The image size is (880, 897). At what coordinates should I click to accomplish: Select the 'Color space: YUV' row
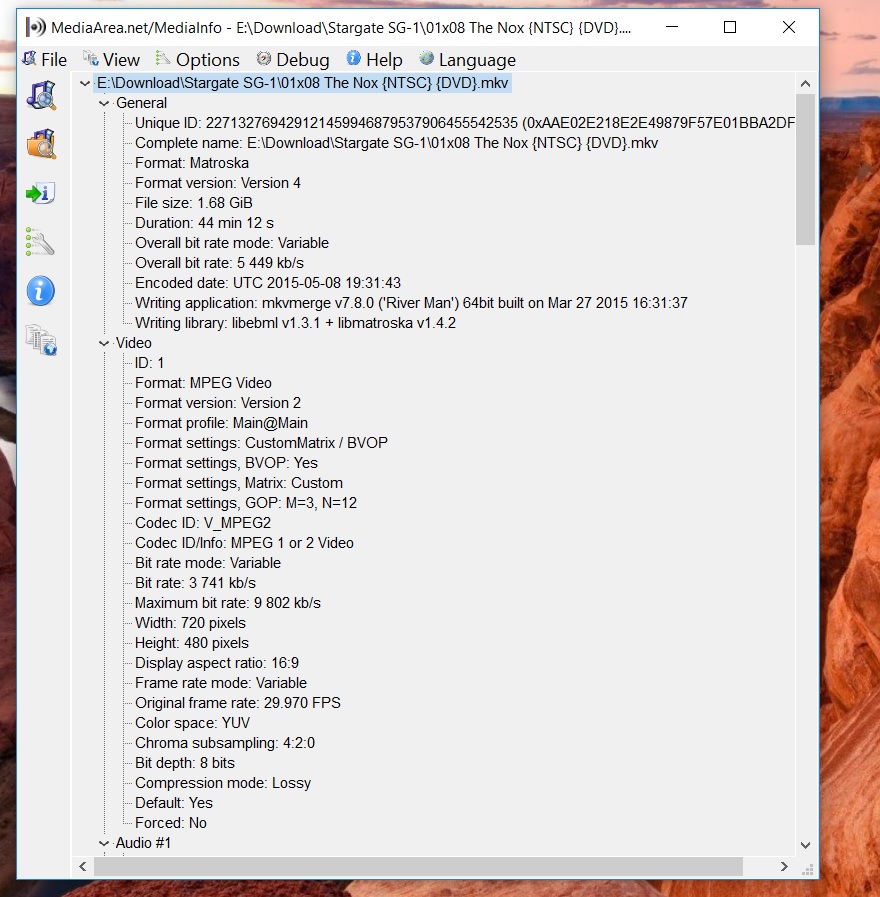tap(192, 724)
